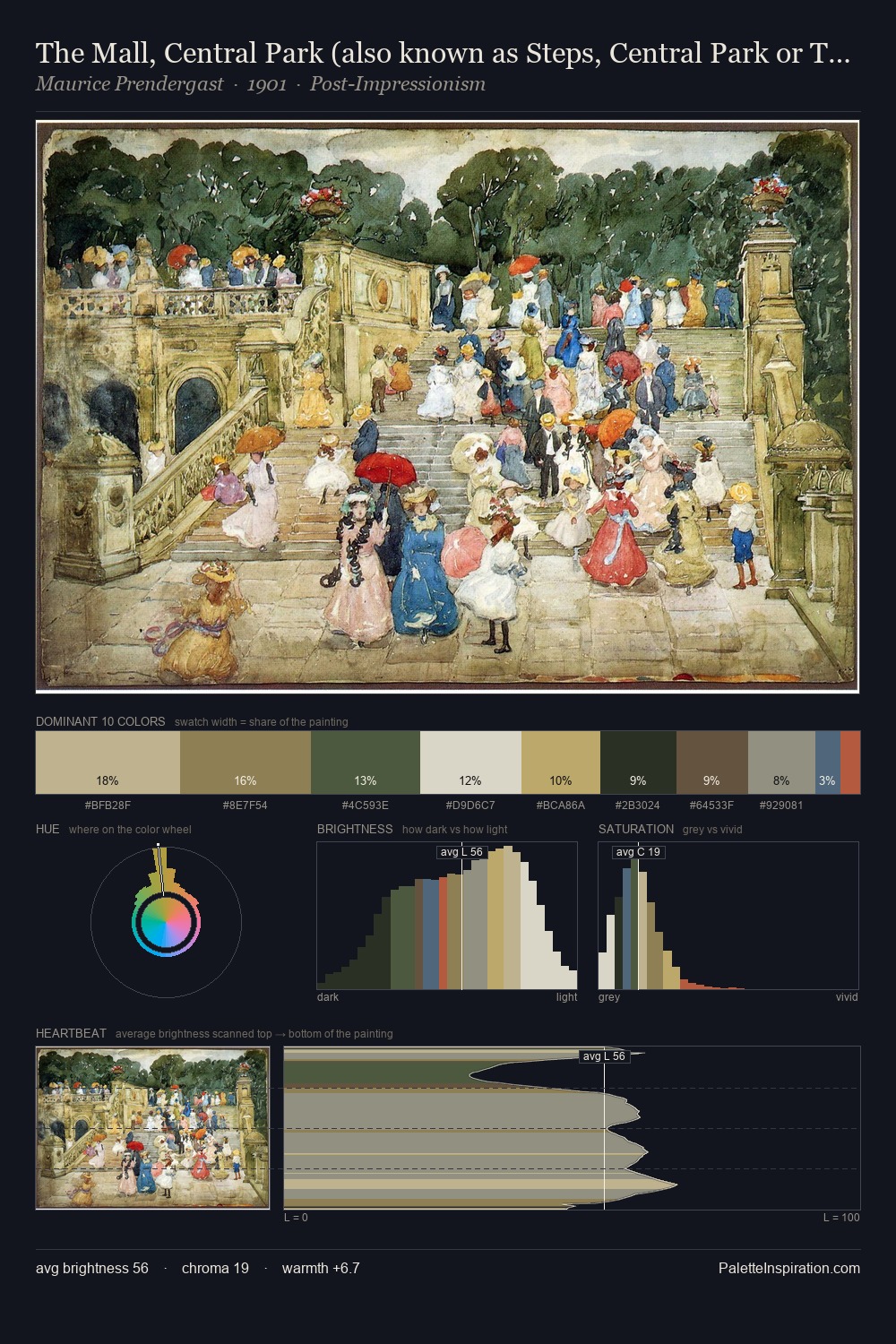Click the saturation histogram chart
The height and width of the screenshot is (1344, 896).
click(728, 916)
